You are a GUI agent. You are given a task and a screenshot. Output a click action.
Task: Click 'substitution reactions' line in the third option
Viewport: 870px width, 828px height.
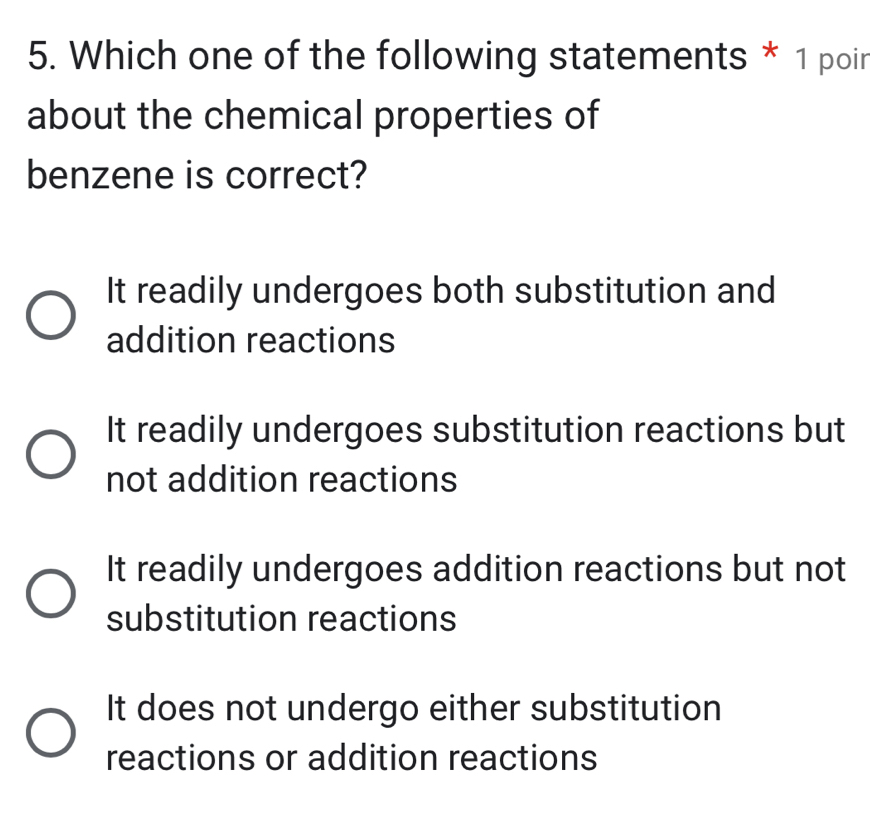[281, 619]
